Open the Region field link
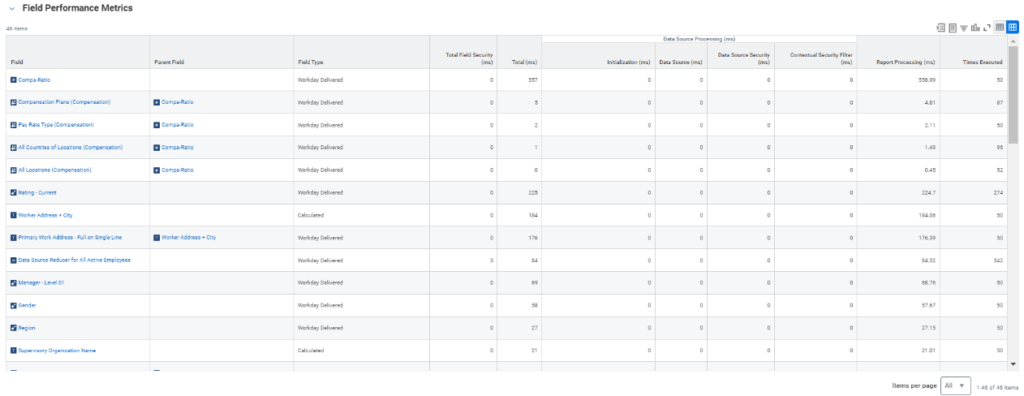 27,328
